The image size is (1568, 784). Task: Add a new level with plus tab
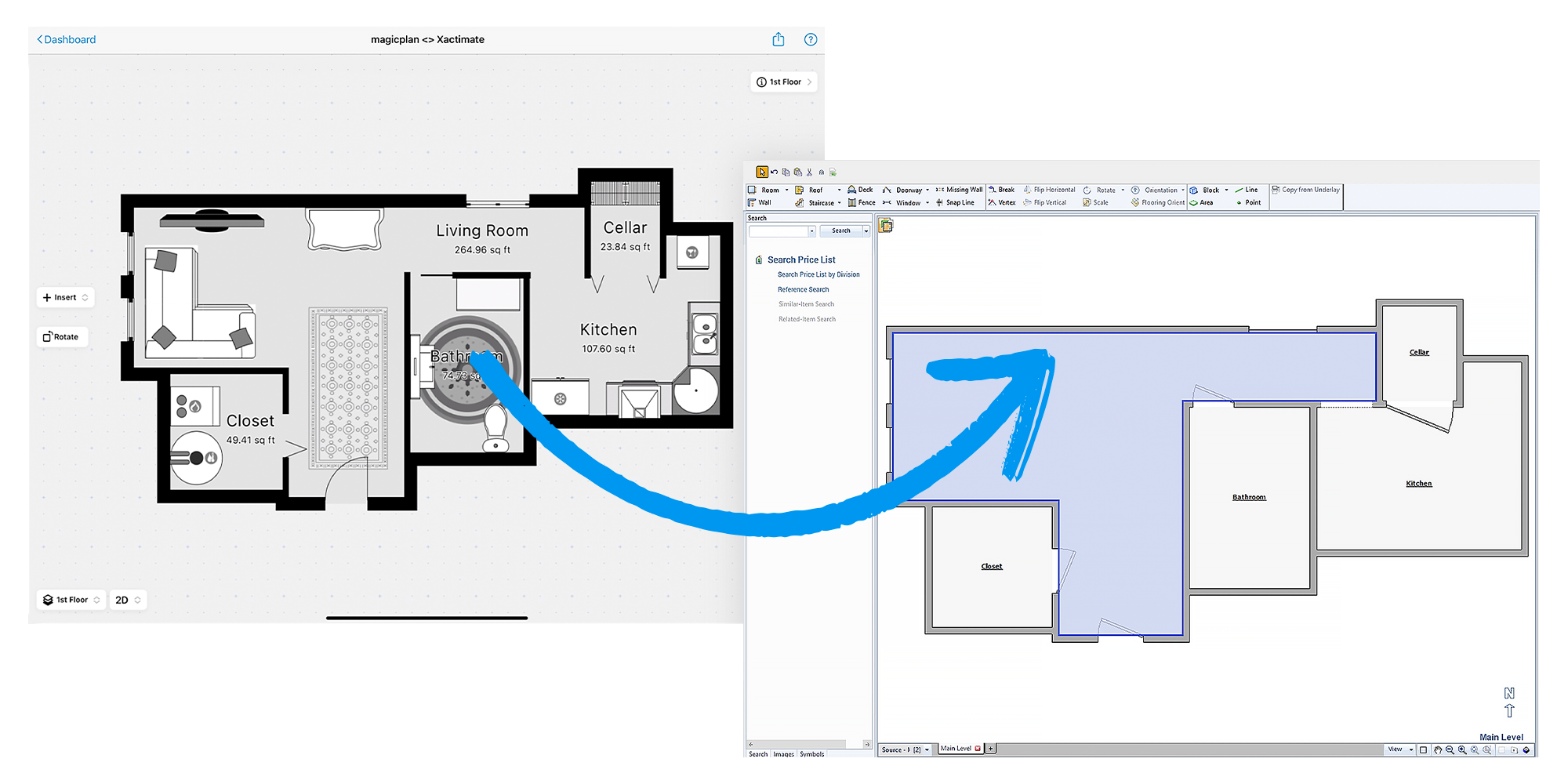(990, 749)
